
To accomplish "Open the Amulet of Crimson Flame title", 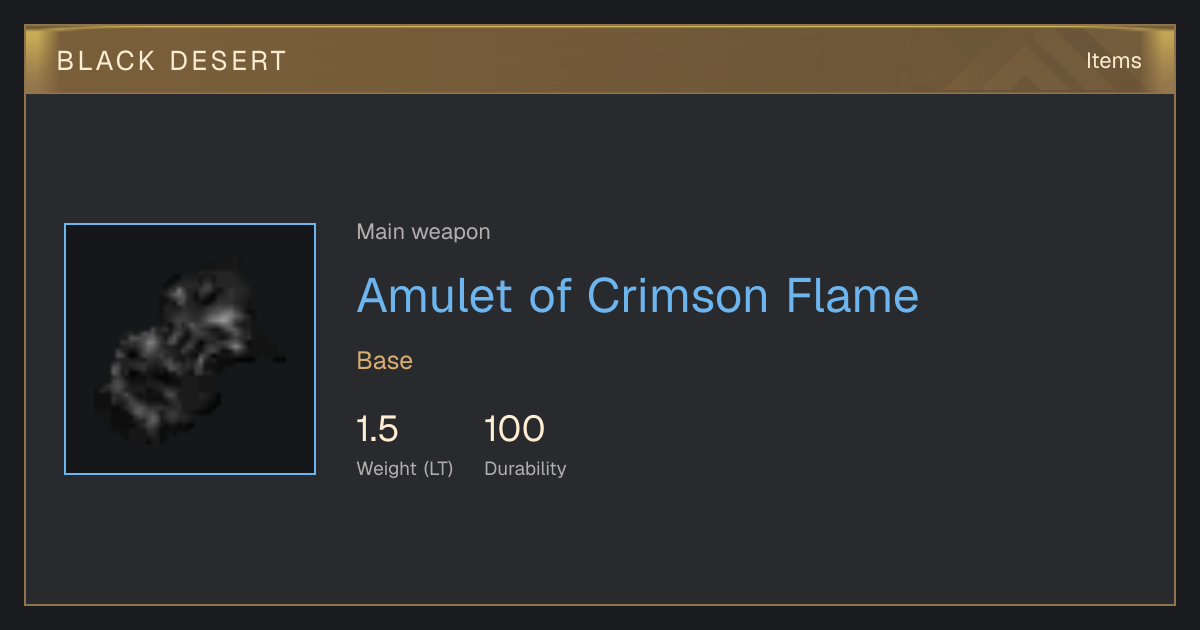I will point(637,295).
